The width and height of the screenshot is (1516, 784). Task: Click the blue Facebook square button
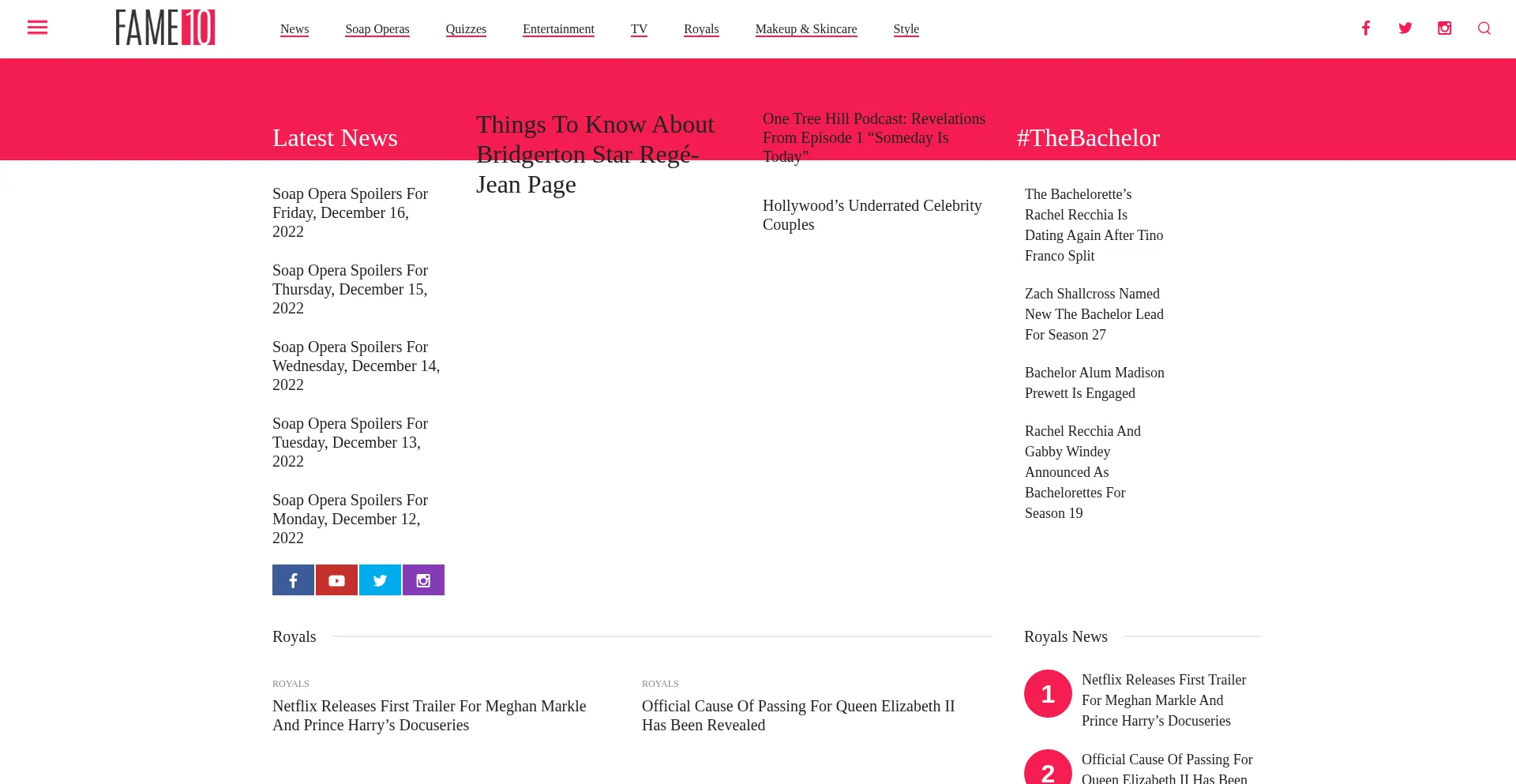(293, 580)
